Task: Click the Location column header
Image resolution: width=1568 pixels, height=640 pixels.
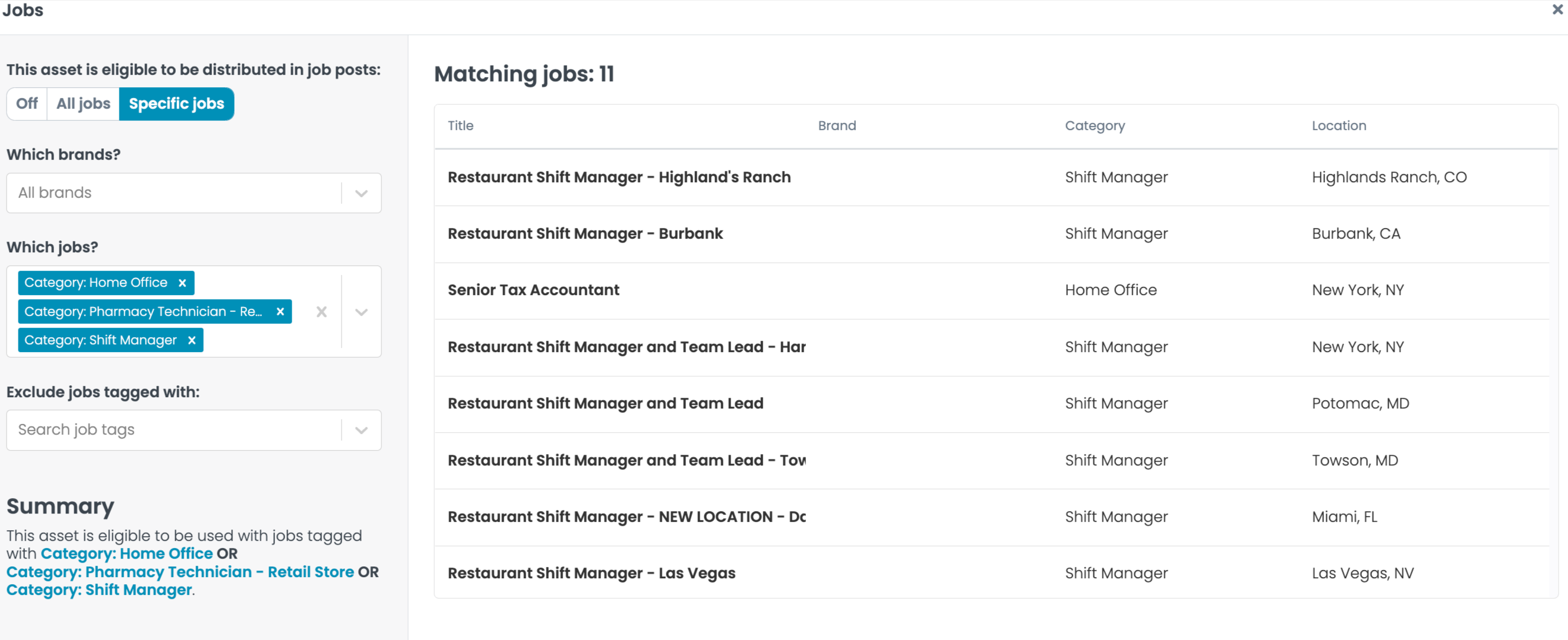Action: pyautogui.click(x=1339, y=126)
